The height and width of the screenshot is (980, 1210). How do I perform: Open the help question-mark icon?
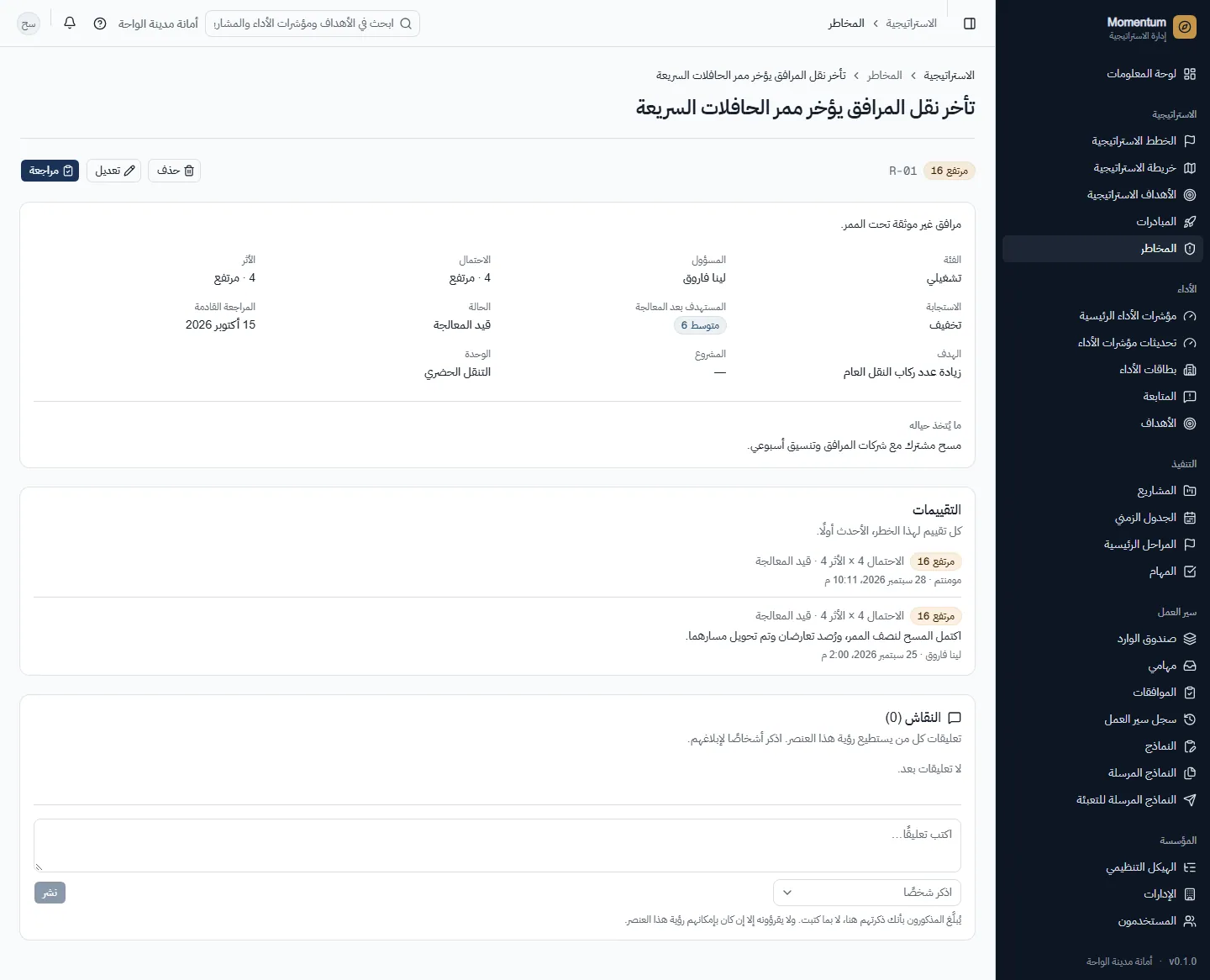pyautogui.click(x=100, y=24)
